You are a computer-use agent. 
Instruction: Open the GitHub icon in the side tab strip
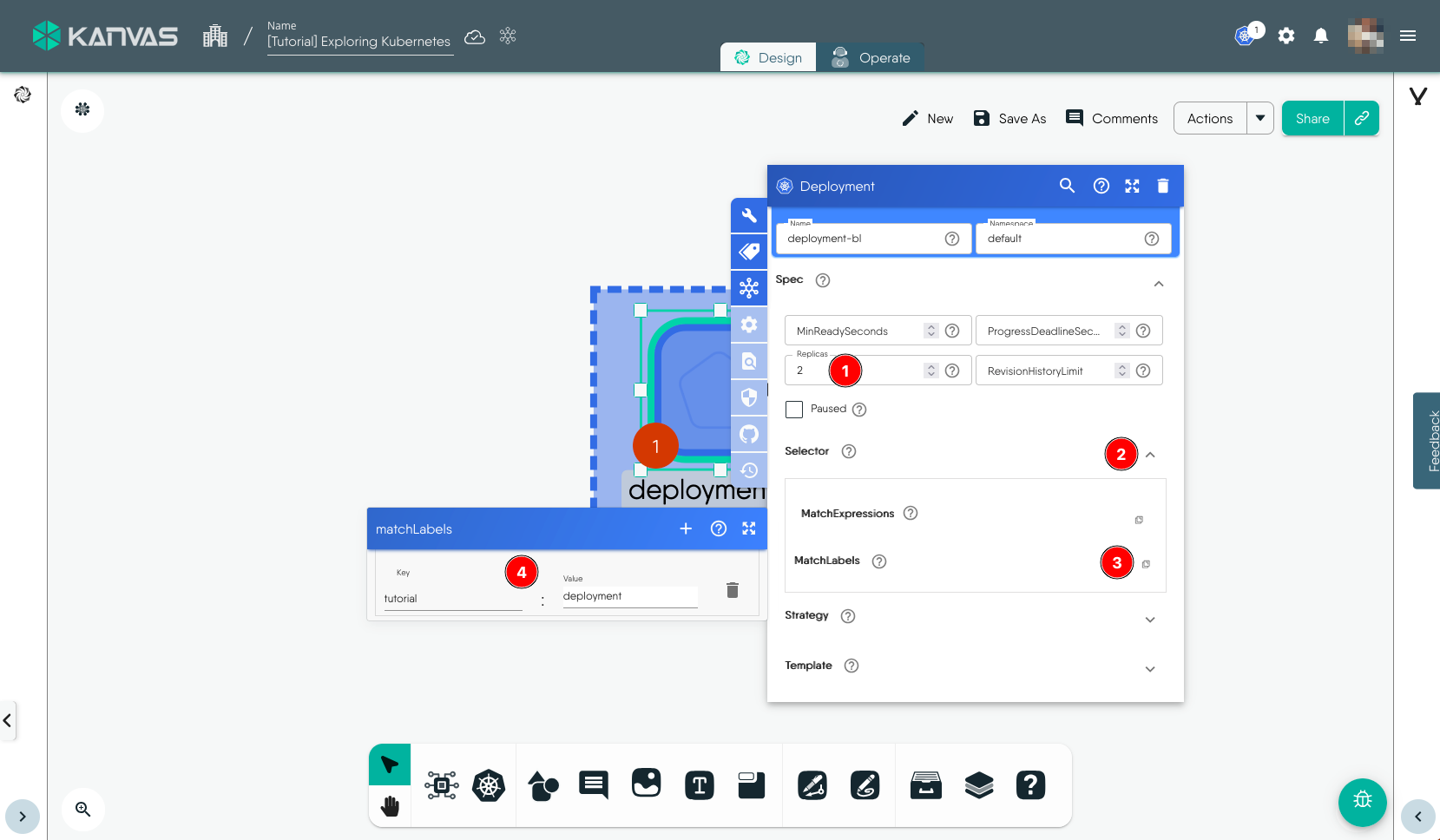(748, 434)
